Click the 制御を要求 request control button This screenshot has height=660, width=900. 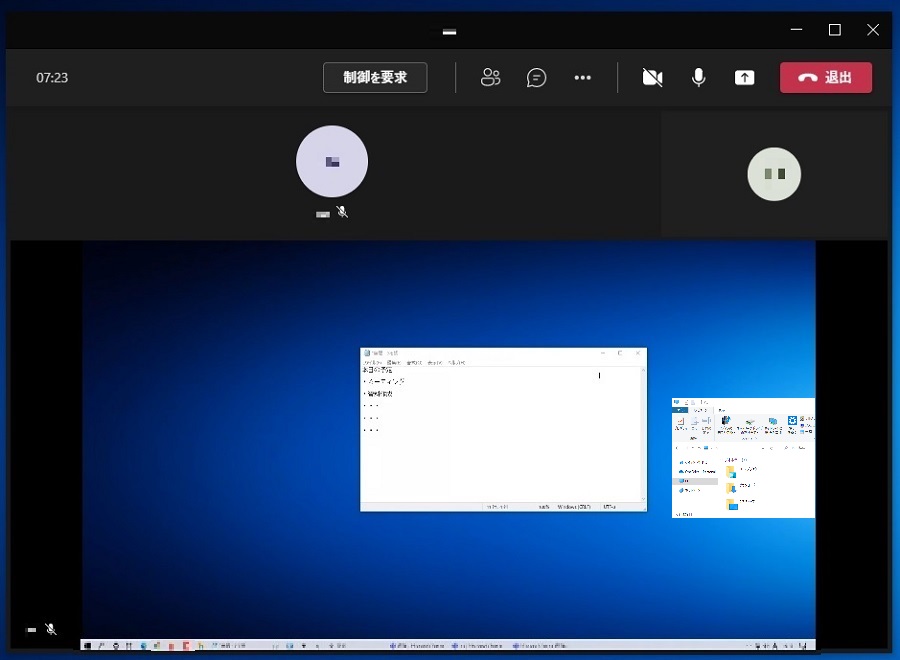375,78
